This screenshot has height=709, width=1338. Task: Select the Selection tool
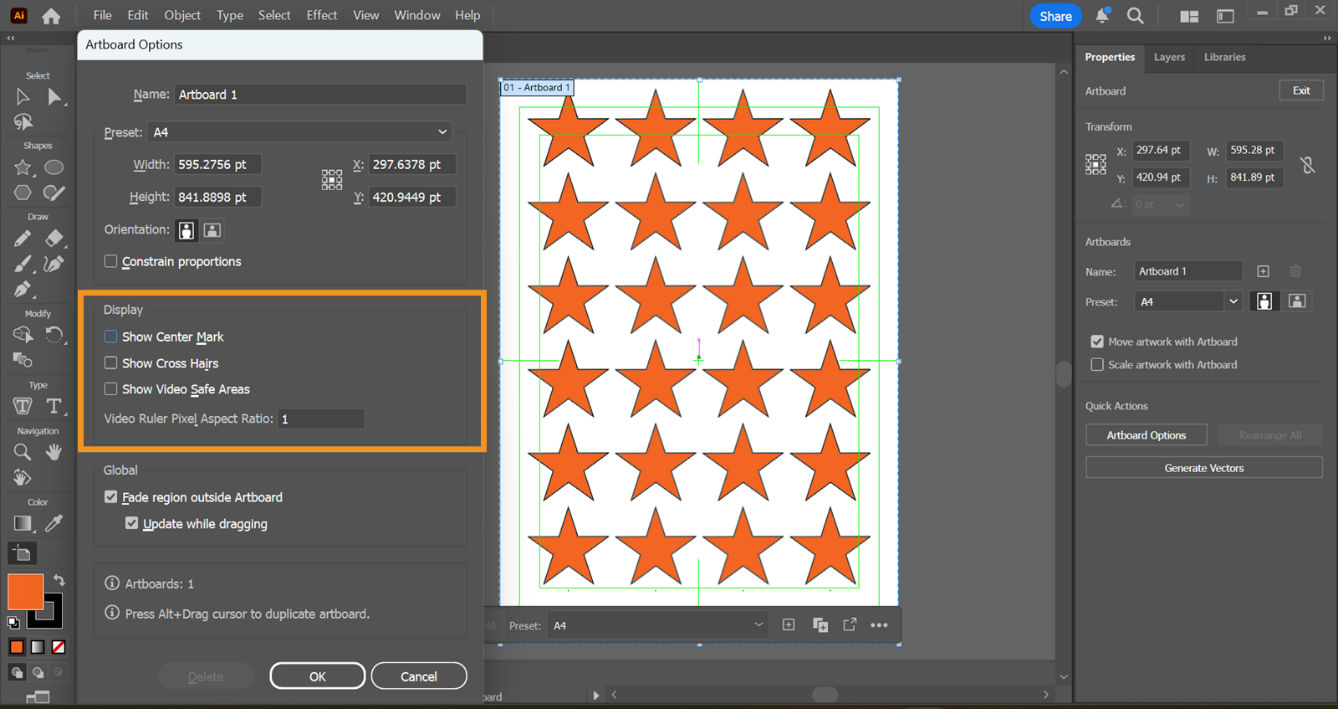pyautogui.click(x=24, y=96)
